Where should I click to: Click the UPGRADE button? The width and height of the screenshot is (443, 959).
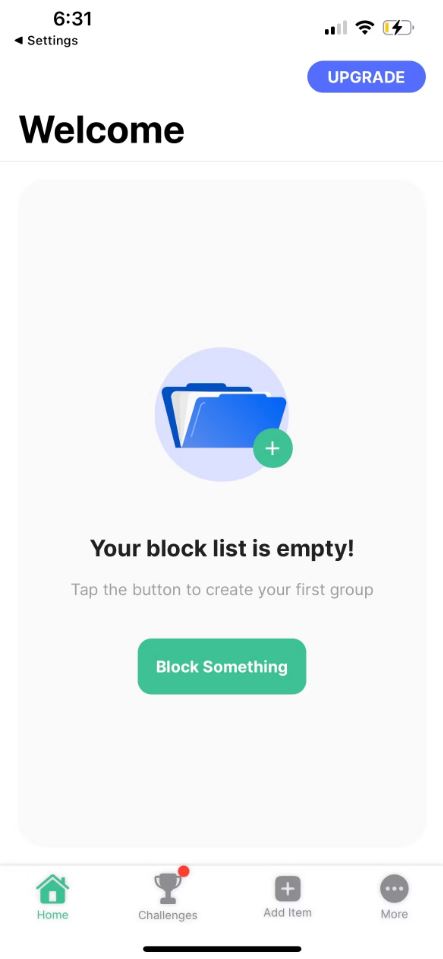tap(366, 77)
